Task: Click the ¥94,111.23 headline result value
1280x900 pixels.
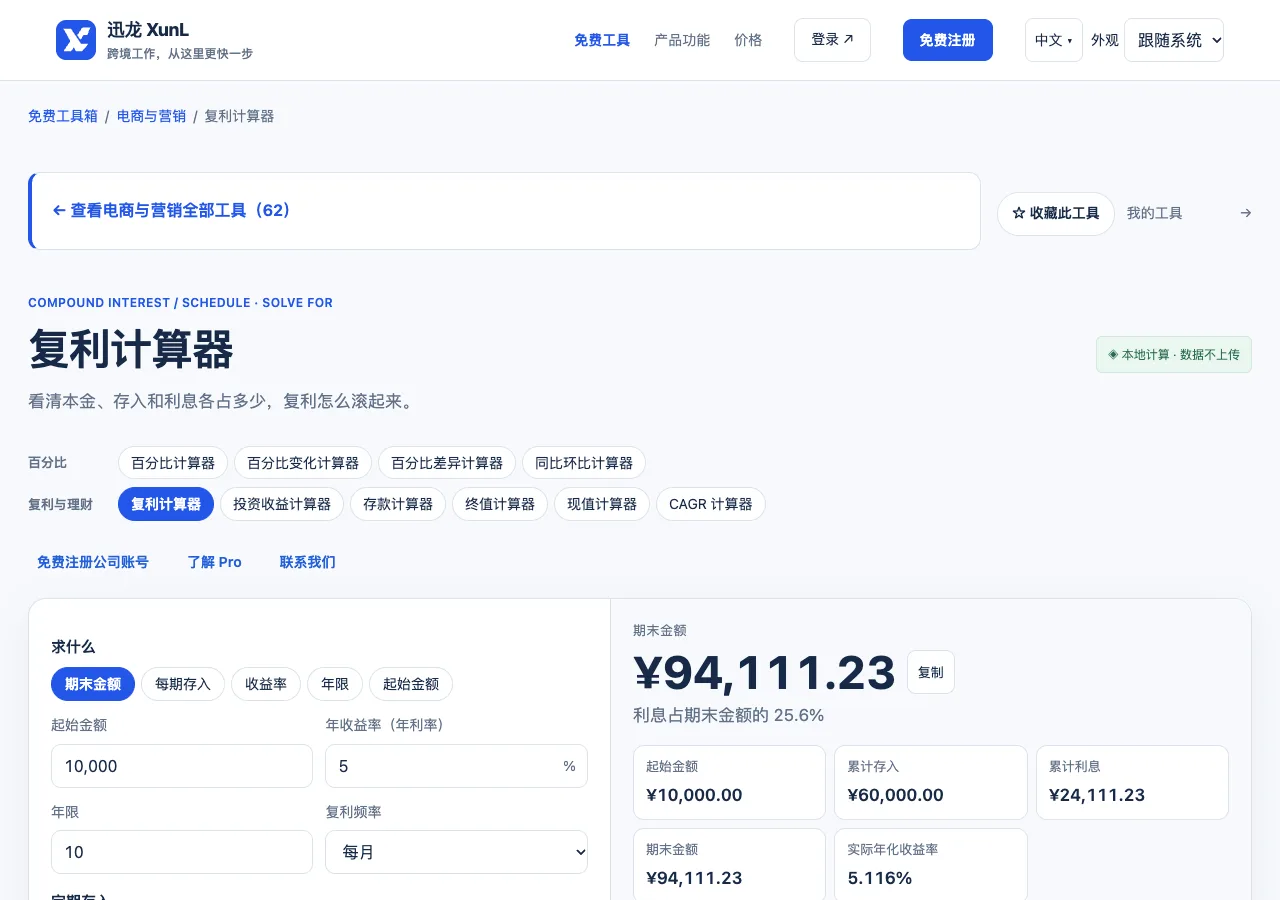Action: (765, 672)
